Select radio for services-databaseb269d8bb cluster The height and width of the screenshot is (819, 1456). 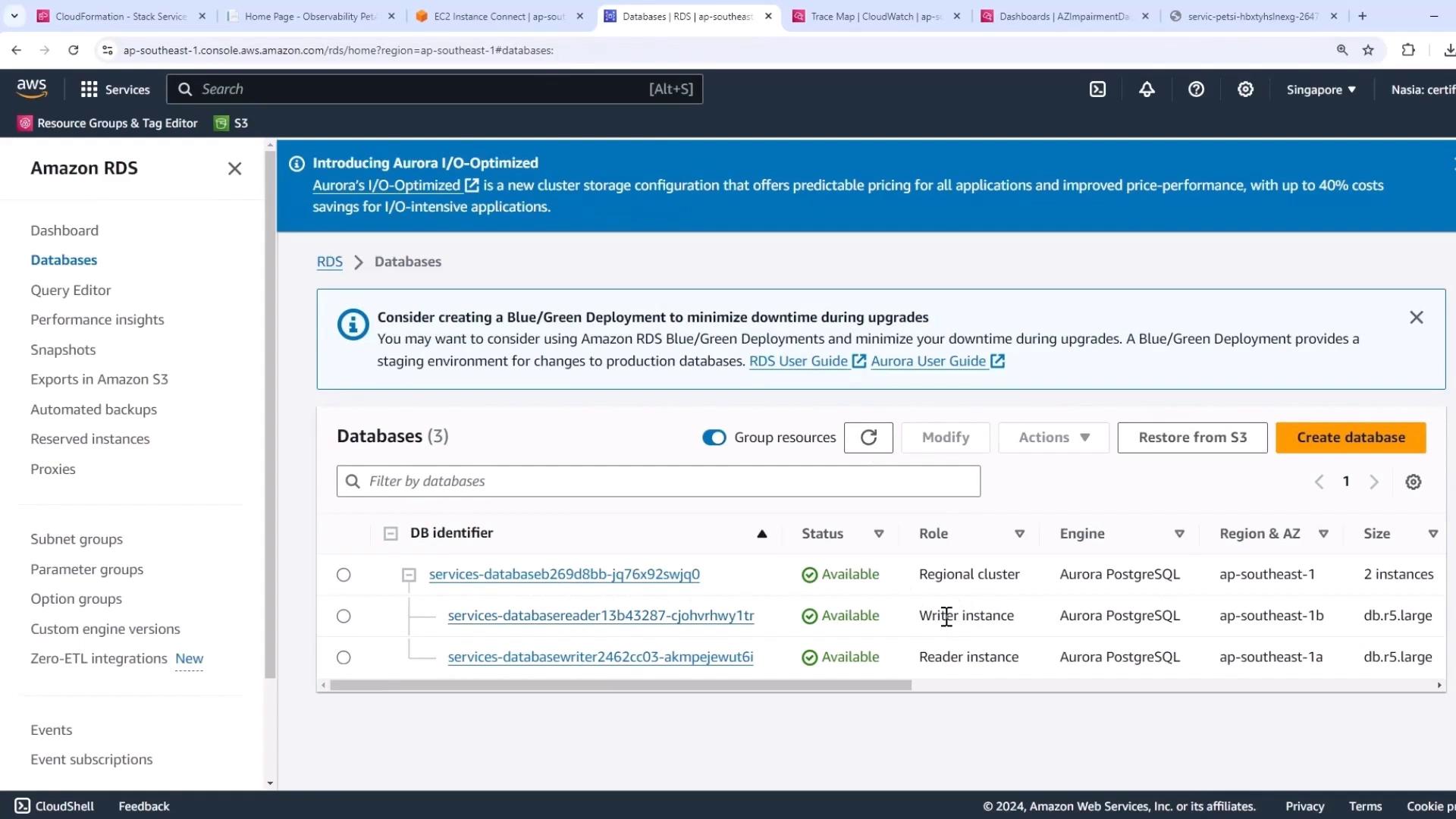[x=344, y=575]
